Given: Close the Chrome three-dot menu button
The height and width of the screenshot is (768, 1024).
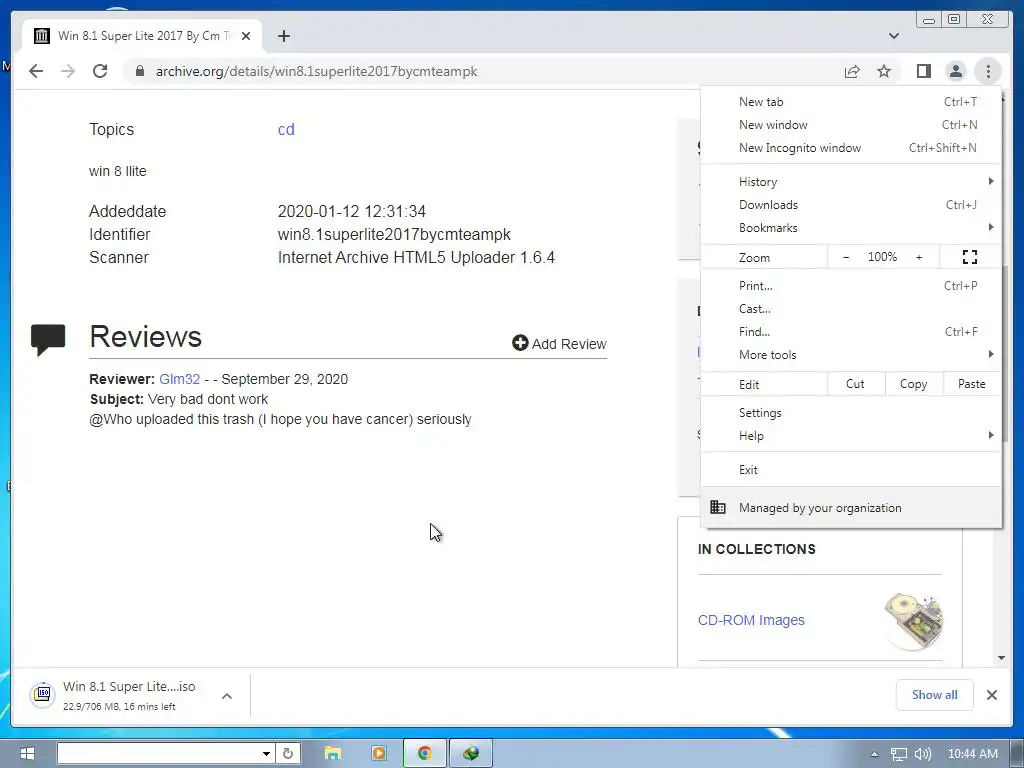Looking at the screenshot, I should click(988, 71).
